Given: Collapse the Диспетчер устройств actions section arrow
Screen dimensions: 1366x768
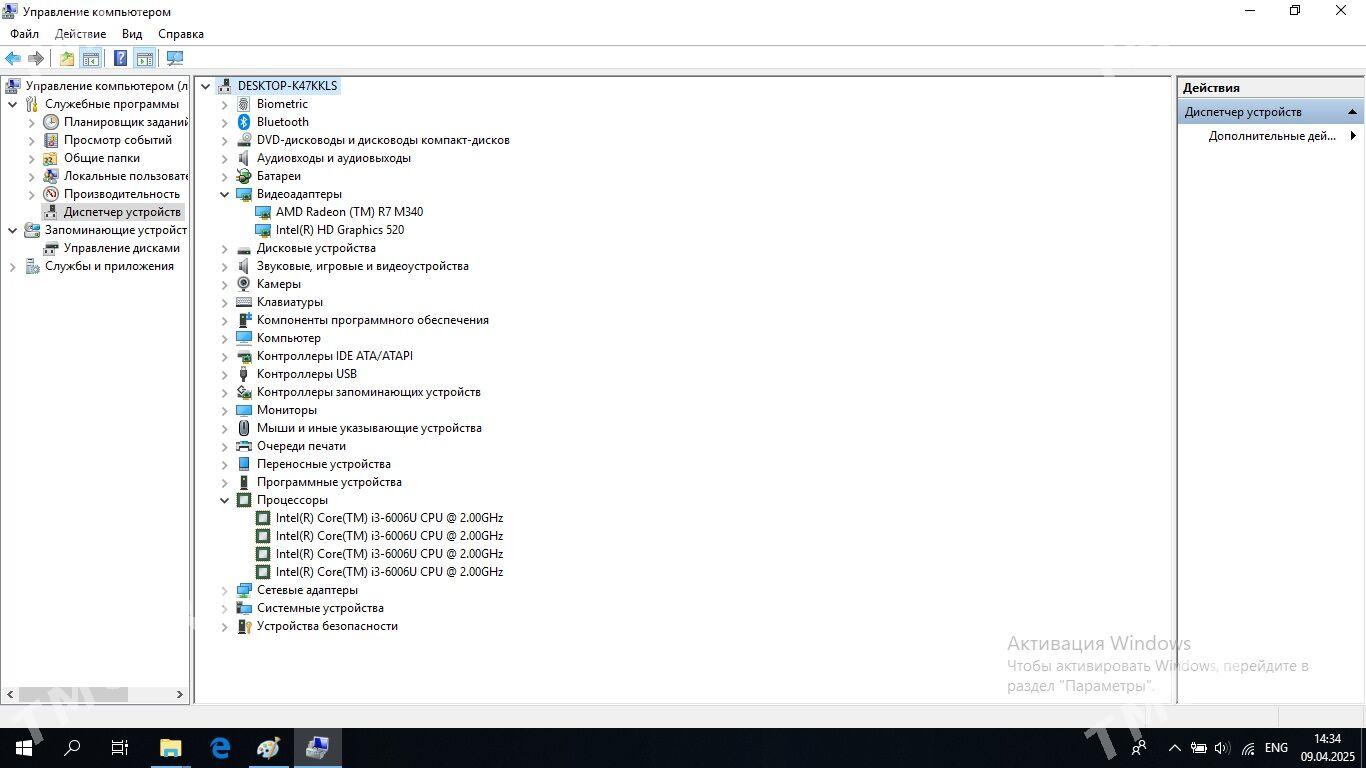Looking at the screenshot, I should tap(1352, 112).
